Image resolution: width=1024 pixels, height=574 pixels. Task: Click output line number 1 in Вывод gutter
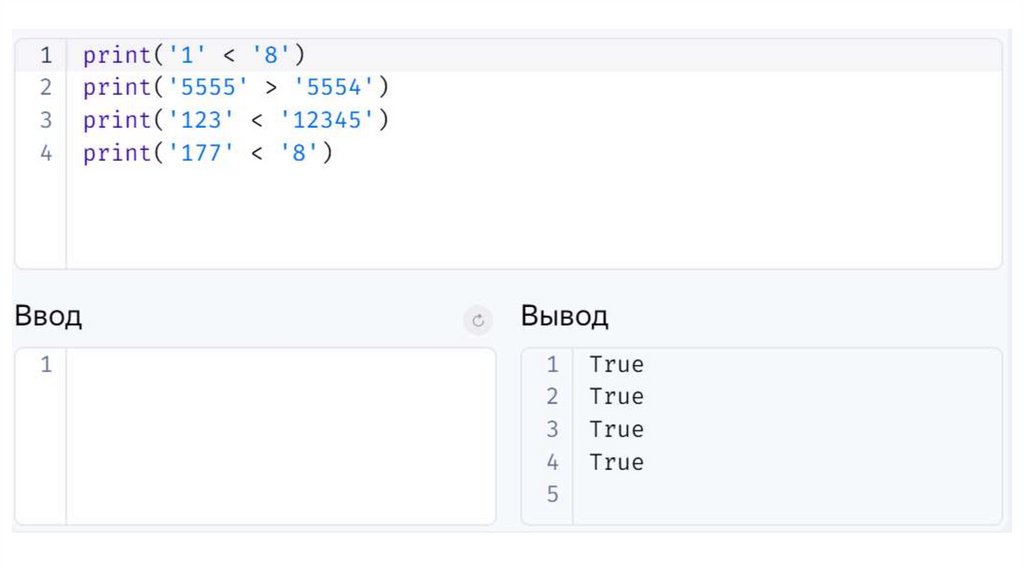click(552, 365)
